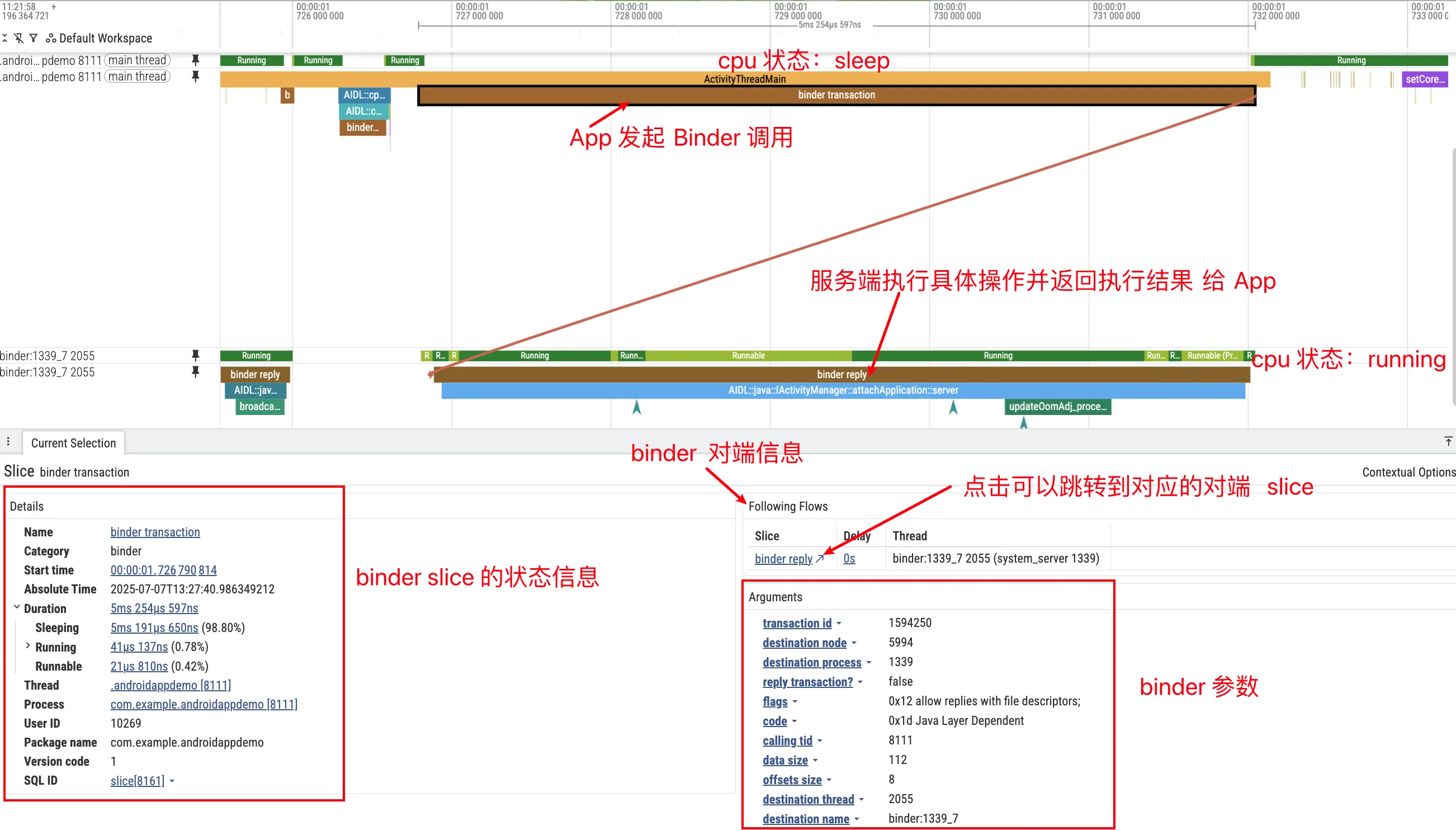Screen dimensions: 1456x830
Task: Collapse the Duration breakdown row
Action: tap(17, 607)
